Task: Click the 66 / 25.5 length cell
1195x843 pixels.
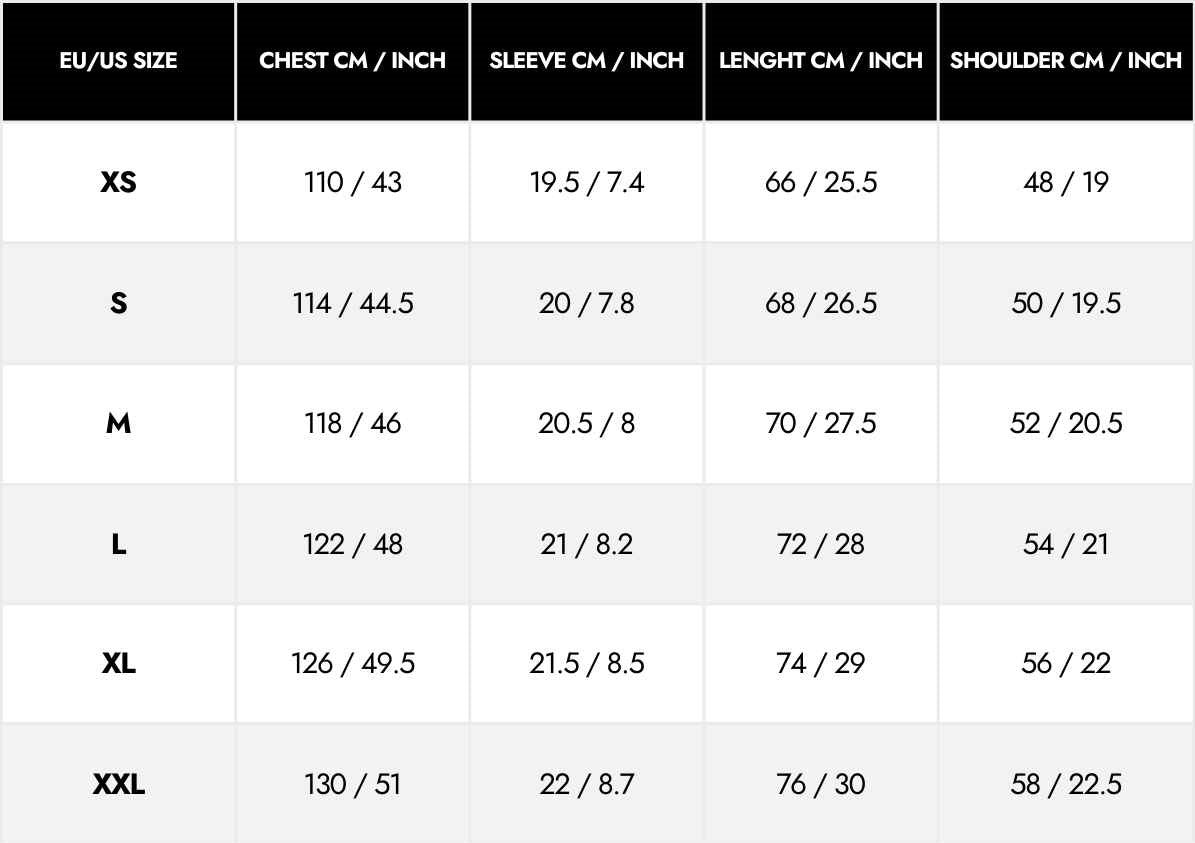Action: pyautogui.click(x=820, y=183)
